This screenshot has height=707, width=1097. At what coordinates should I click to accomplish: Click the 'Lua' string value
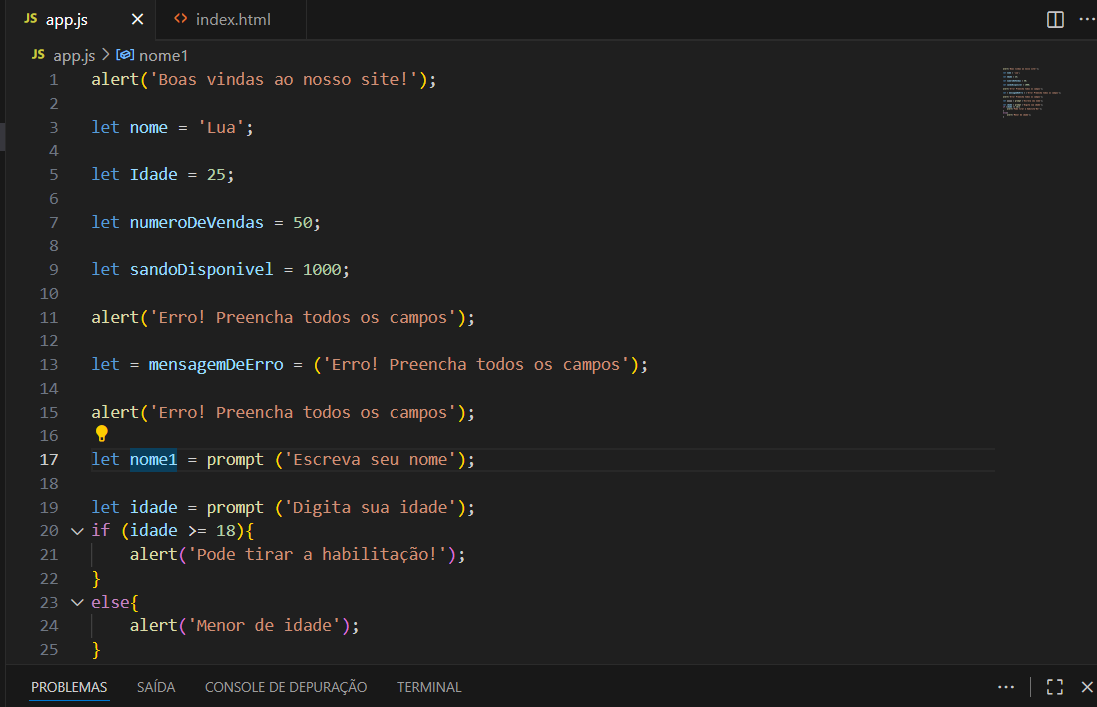[x=221, y=127]
